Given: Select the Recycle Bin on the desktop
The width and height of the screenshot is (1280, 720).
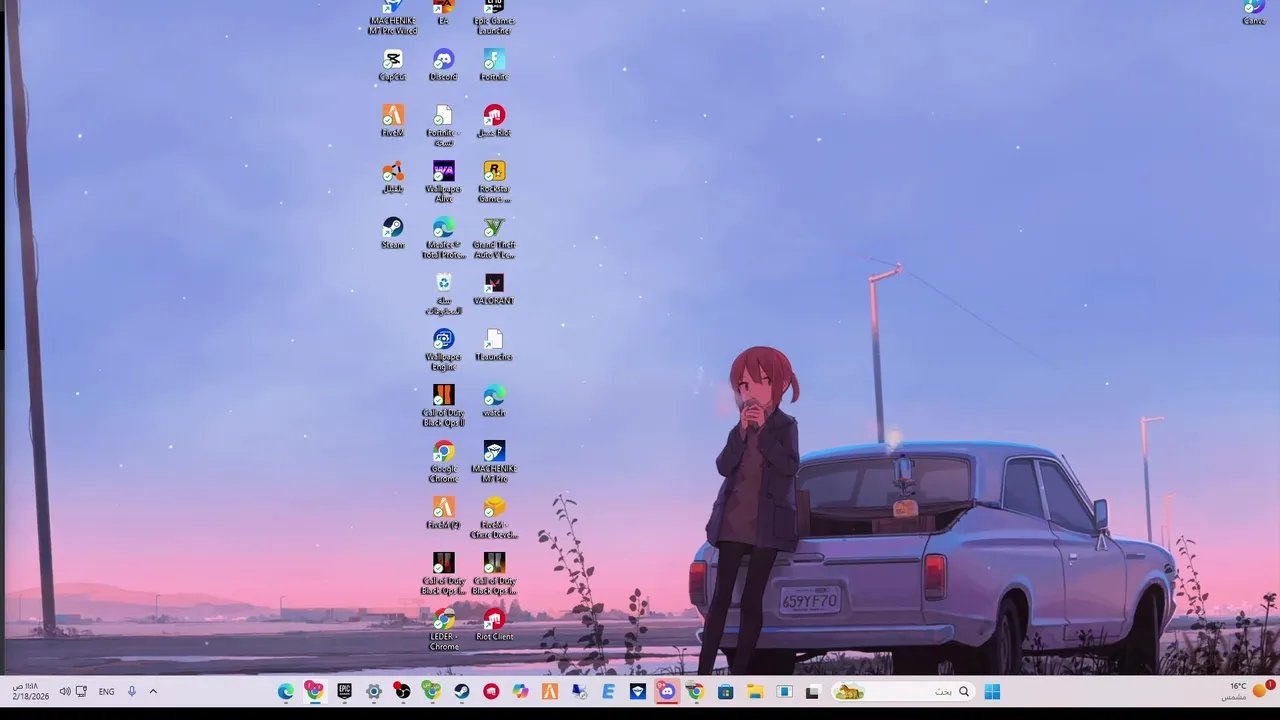Looking at the screenshot, I should [443, 294].
